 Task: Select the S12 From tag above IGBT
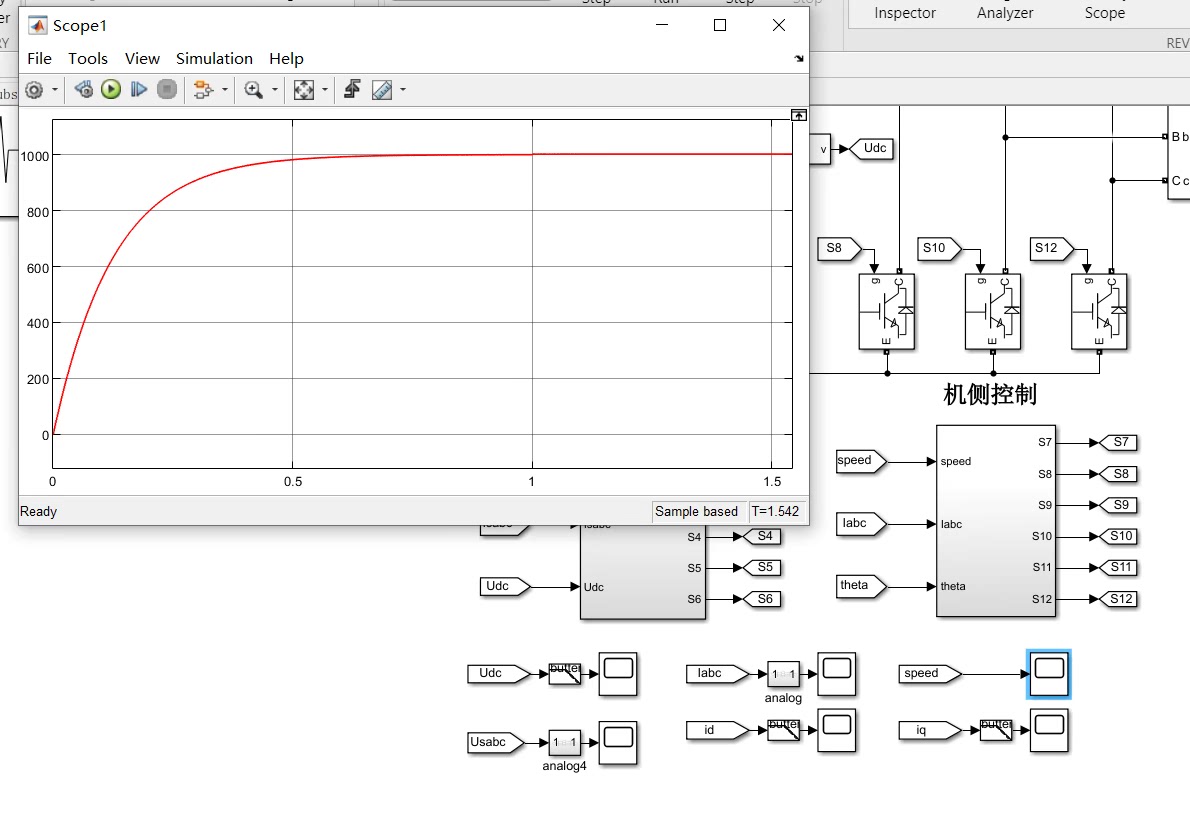tap(1052, 248)
